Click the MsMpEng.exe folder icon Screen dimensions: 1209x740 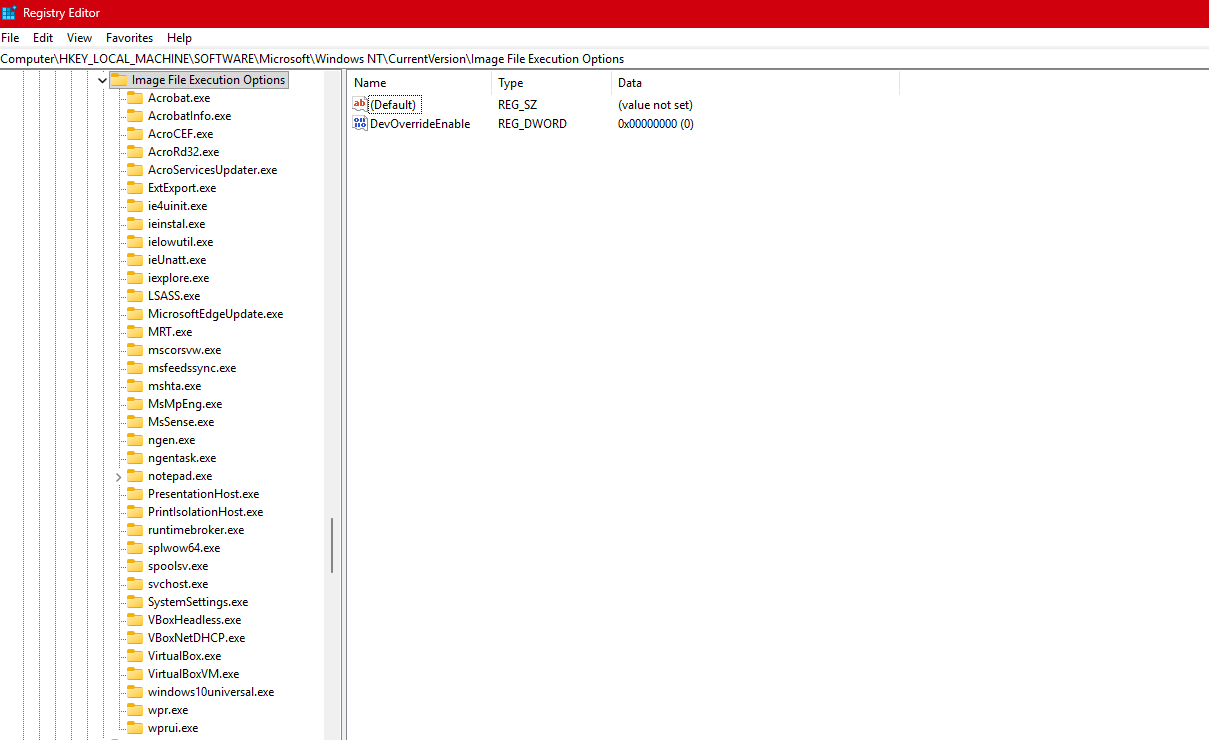click(135, 404)
